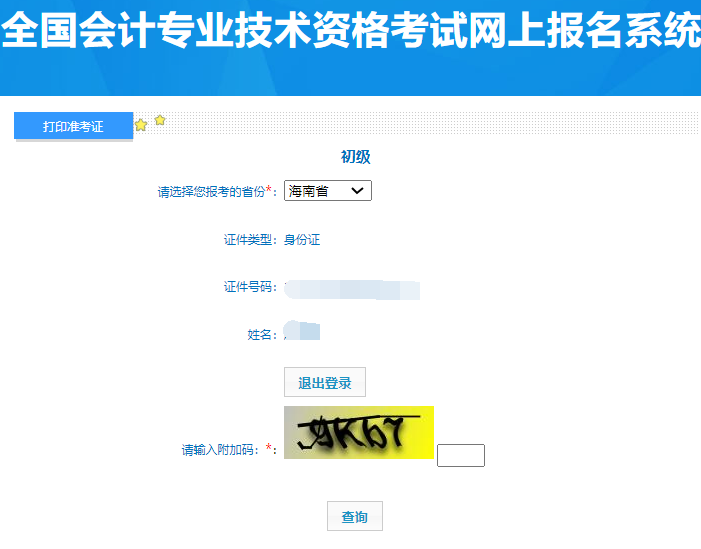
Task: Expand the province list via chevron arrow
Action: [x=357, y=191]
